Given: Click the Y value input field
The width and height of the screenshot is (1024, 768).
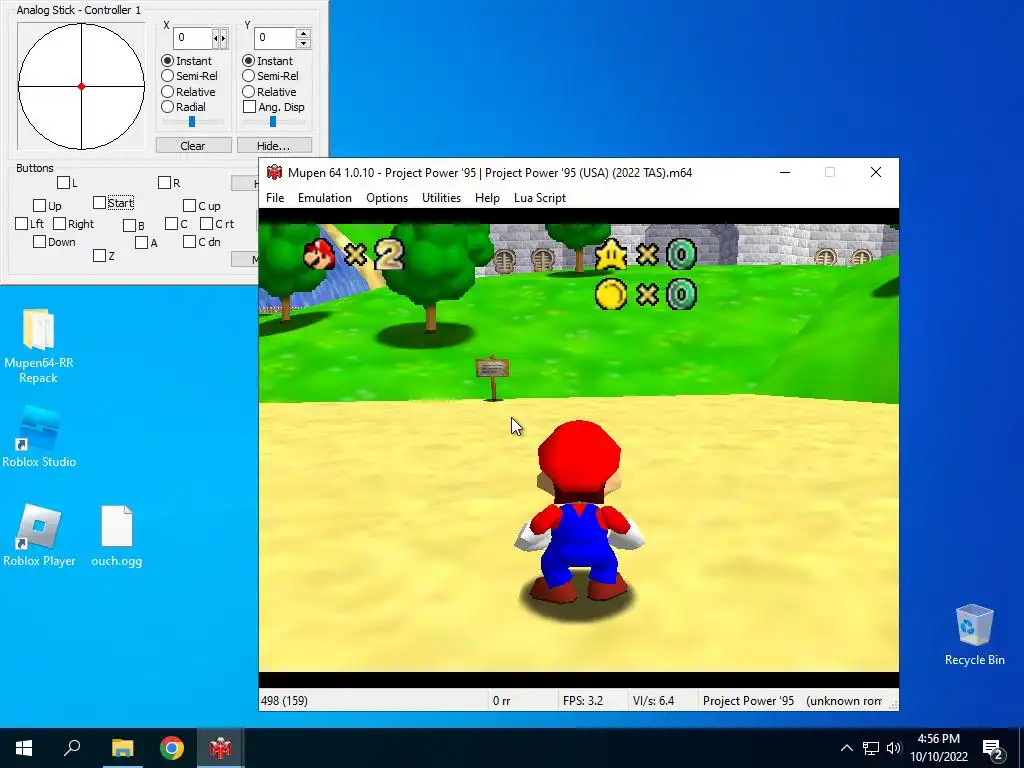Looking at the screenshot, I should (274, 38).
